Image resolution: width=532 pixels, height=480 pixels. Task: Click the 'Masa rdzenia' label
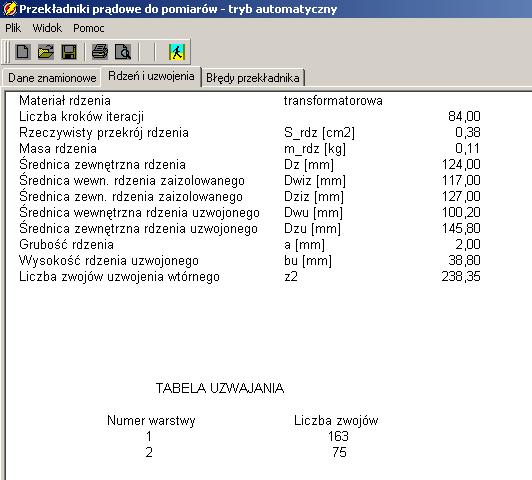coord(58,149)
